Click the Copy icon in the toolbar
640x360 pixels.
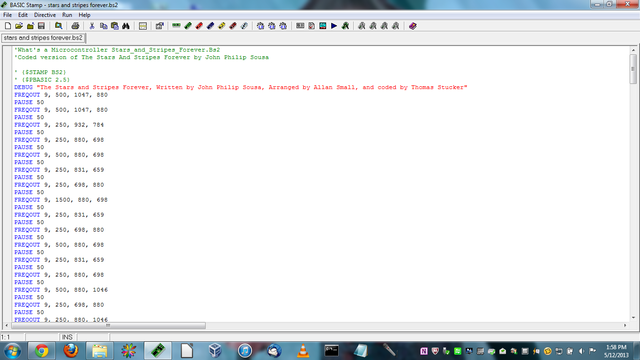[104, 26]
